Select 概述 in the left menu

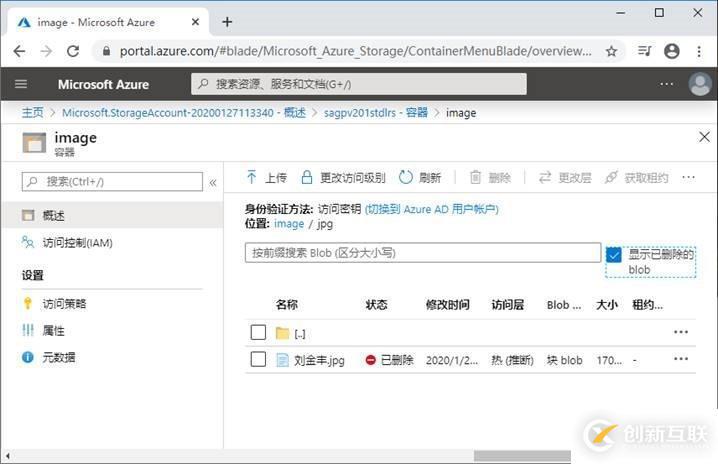(x=112, y=215)
